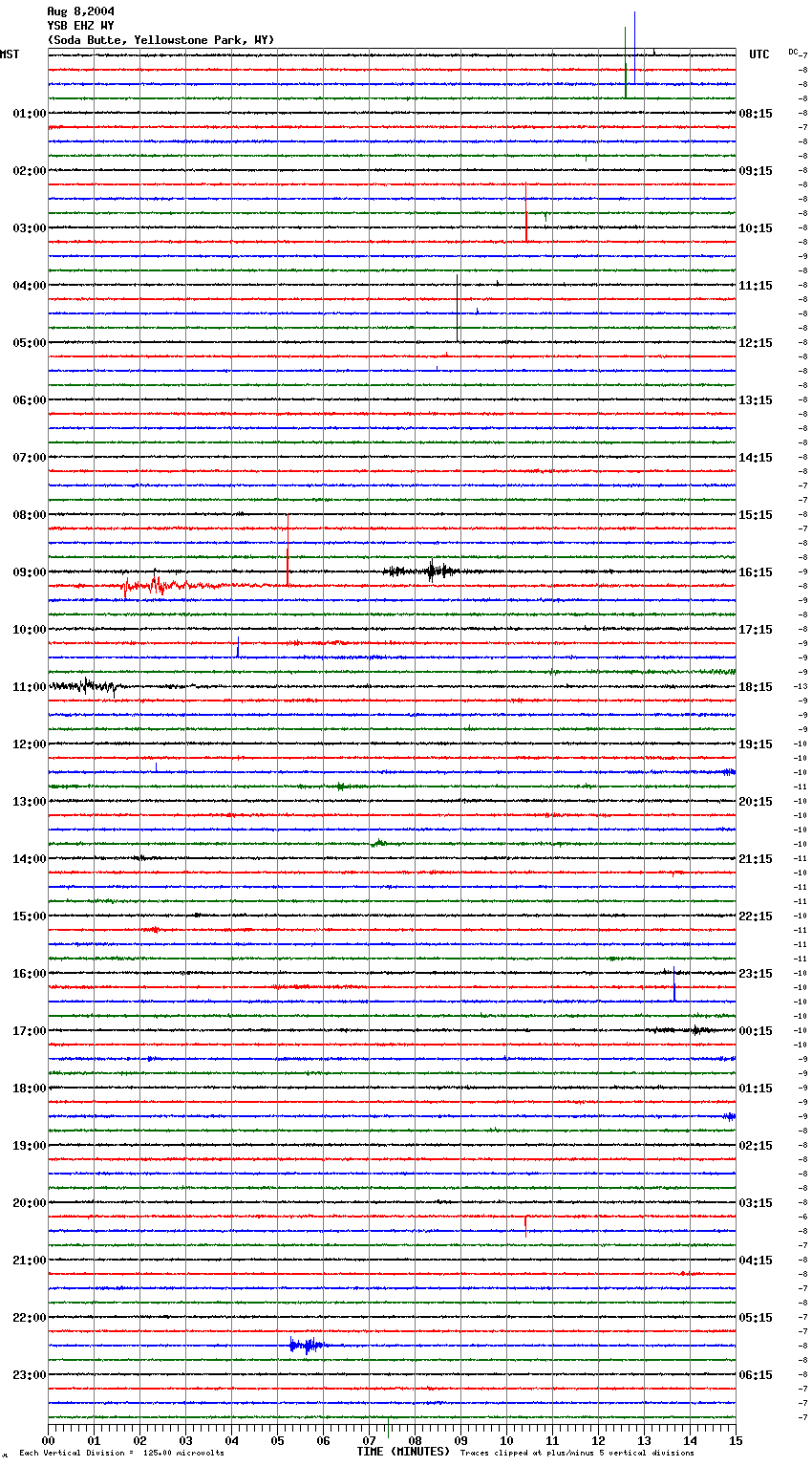This screenshot has height=1466, width=812.
Task: Click the 18:15 UTC time label
Action: point(756,687)
